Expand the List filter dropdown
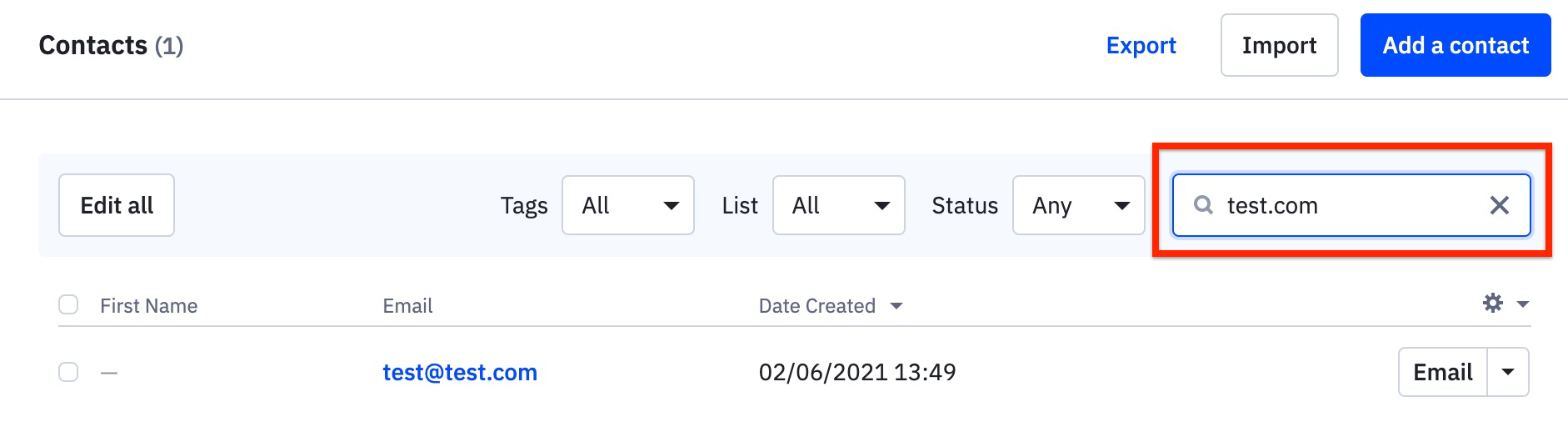Image resolution: width=1568 pixels, height=432 pixels. click(x=838, y=205)
